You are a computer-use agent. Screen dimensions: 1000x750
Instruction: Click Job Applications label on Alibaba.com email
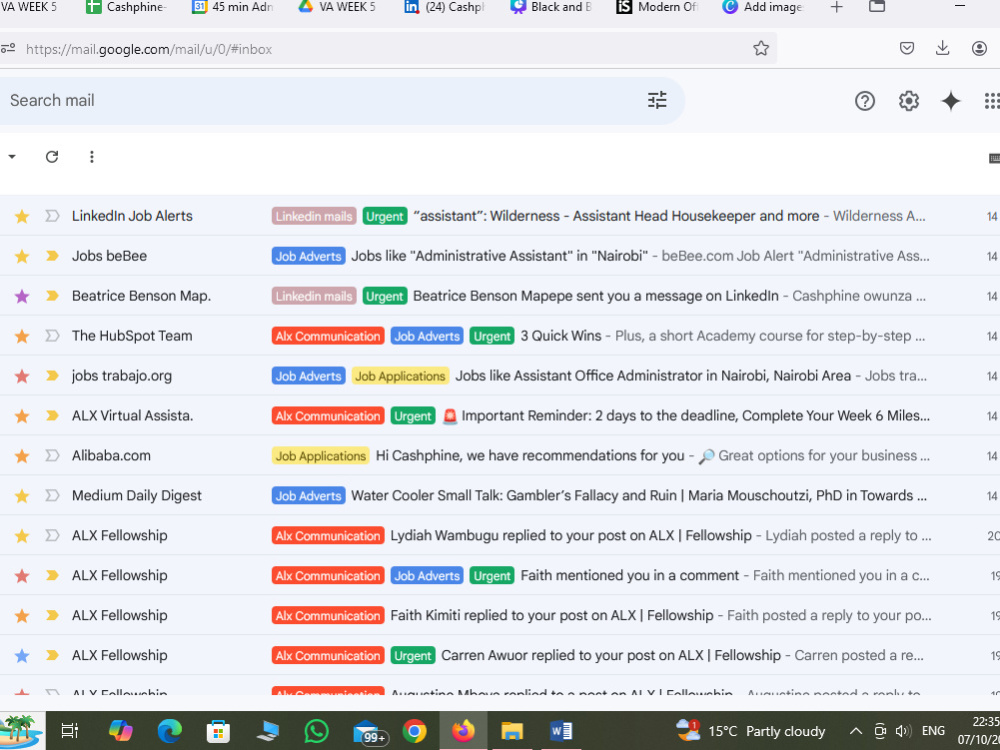tap(321, 456)
